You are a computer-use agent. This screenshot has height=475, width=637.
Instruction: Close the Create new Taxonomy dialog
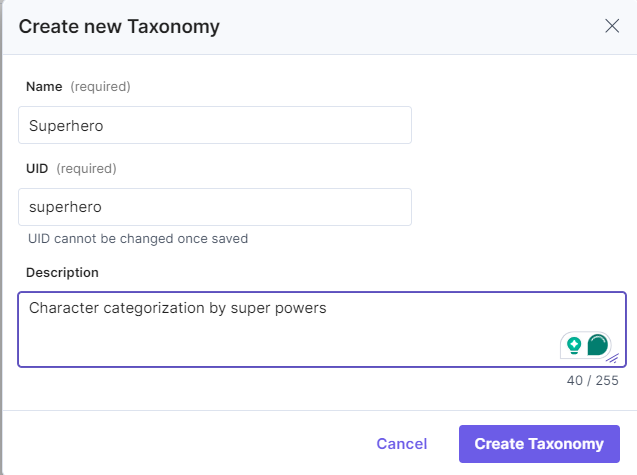[612, 26]
